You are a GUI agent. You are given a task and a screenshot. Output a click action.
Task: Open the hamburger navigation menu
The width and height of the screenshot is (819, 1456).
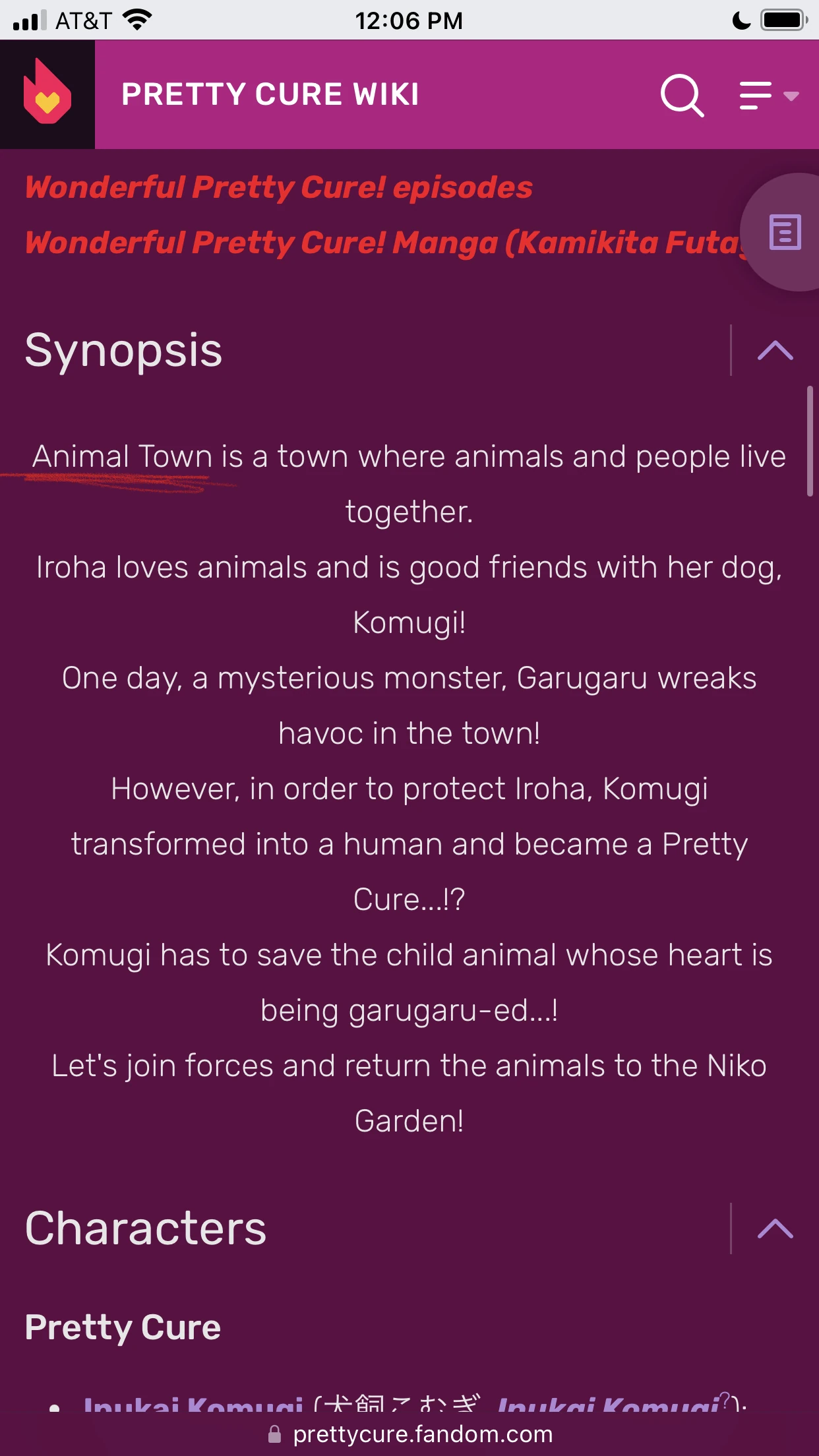755,96
